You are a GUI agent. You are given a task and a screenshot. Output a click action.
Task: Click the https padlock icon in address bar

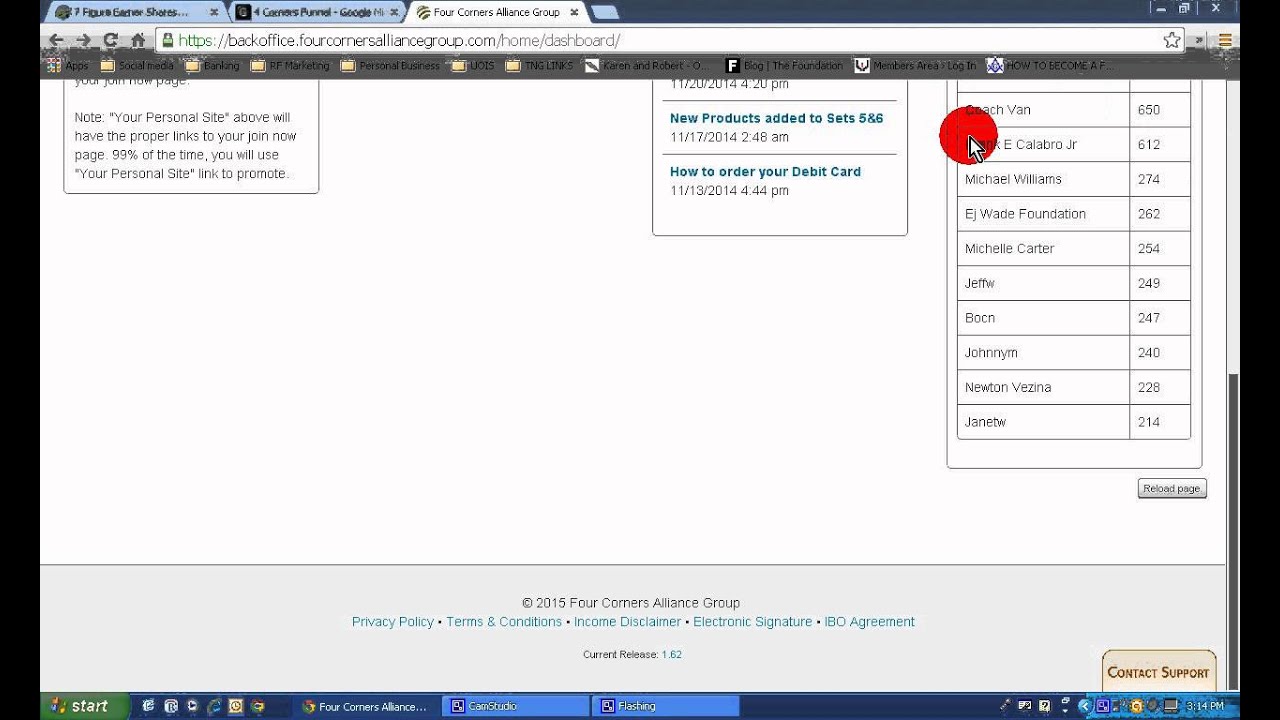click(168, 41)
